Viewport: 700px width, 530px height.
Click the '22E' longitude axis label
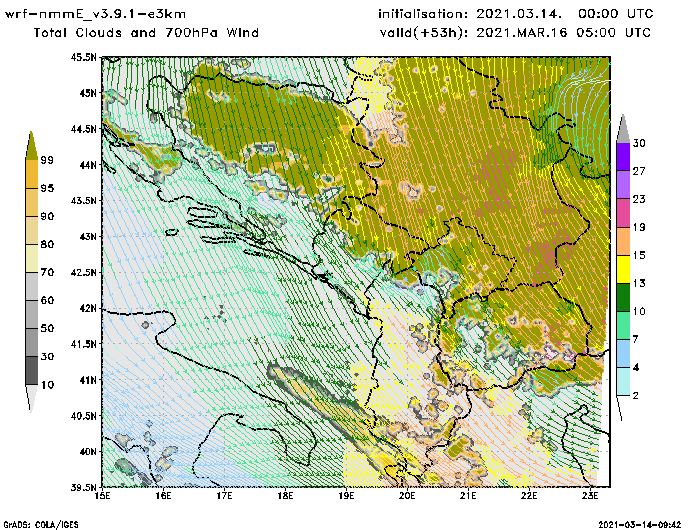pos(529,496)
